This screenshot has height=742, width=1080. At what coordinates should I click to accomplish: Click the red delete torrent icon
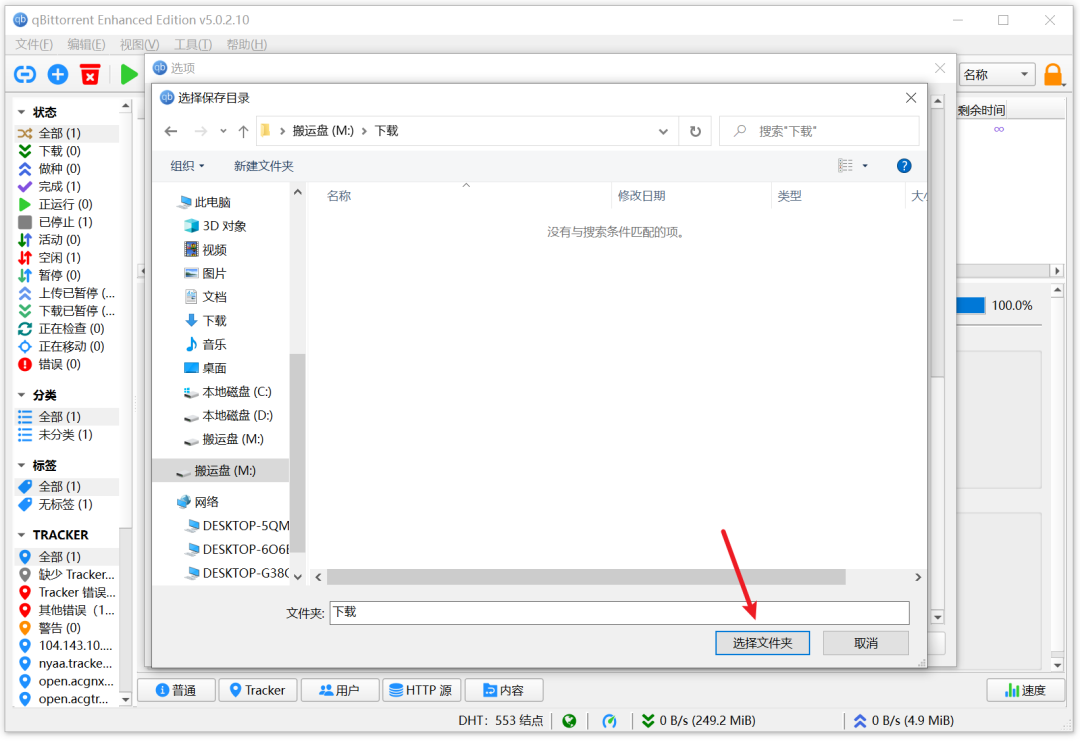tap(90, 74)
